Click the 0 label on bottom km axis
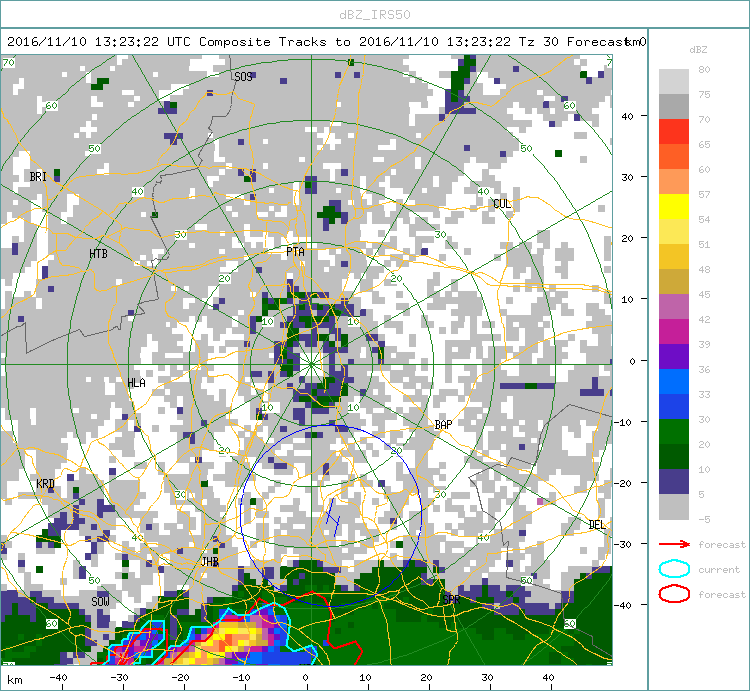 pos(306,678)
